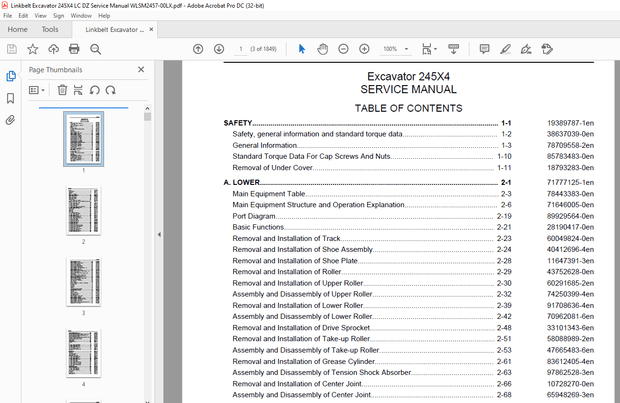
Task: Rotate page clockwise
Action: pyautogui.click(x=110, y=90)
